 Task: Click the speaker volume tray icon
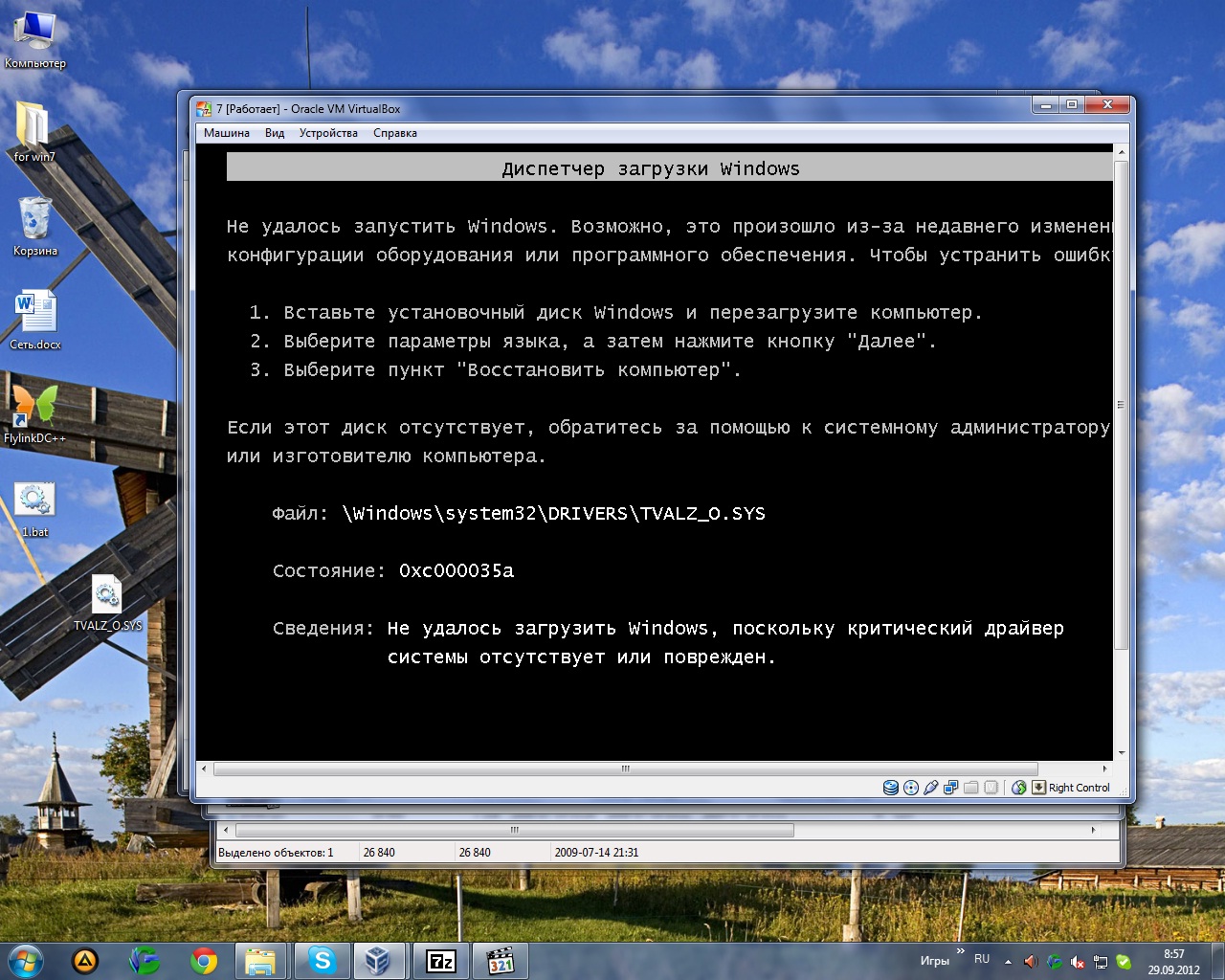1031,961
